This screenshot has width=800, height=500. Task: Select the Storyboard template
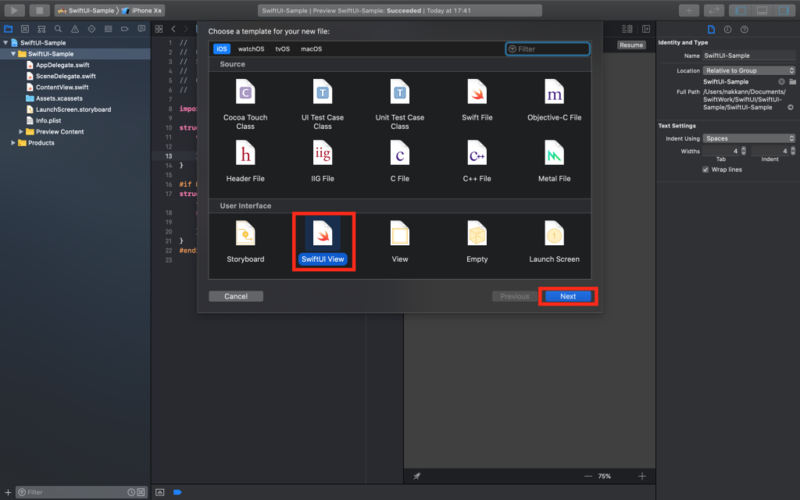tap(245, 242)
